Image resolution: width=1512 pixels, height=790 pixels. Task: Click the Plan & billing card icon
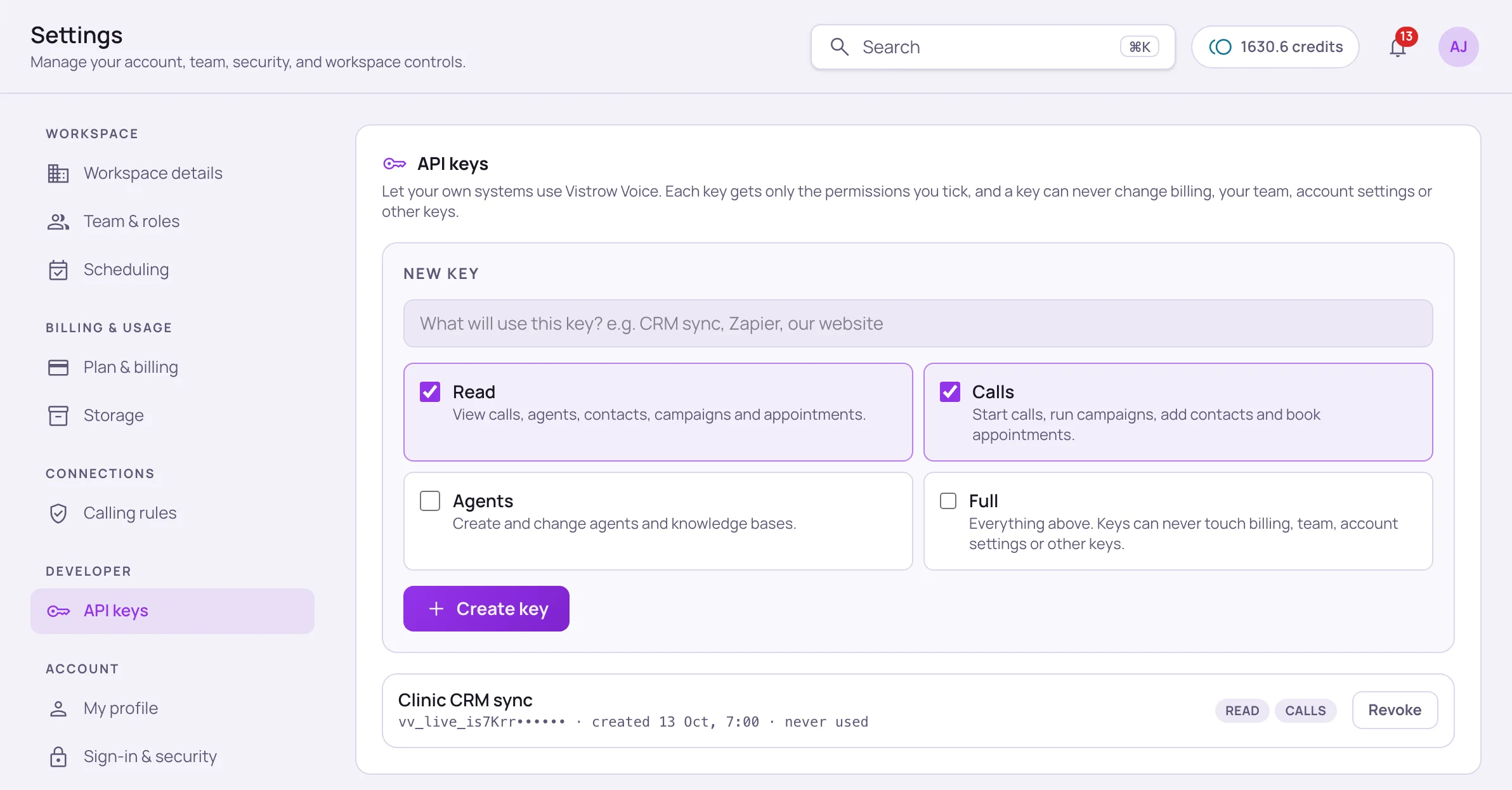coord(58,367)
